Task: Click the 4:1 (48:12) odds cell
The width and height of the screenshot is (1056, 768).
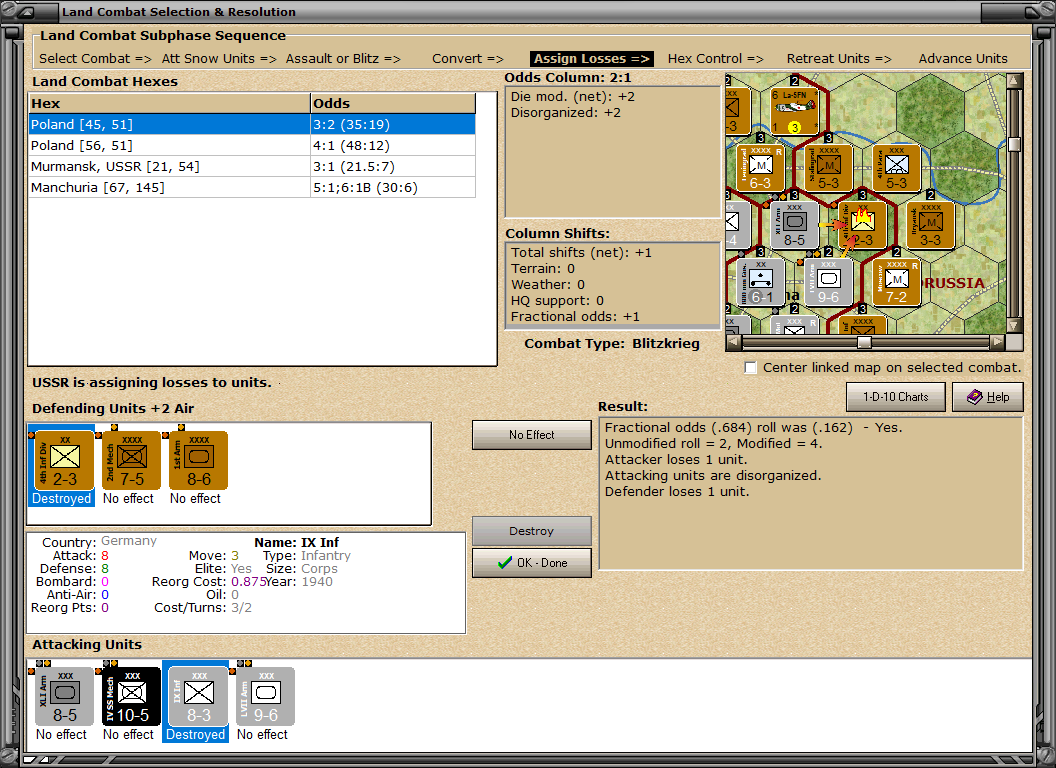Action: coord(393,146)
